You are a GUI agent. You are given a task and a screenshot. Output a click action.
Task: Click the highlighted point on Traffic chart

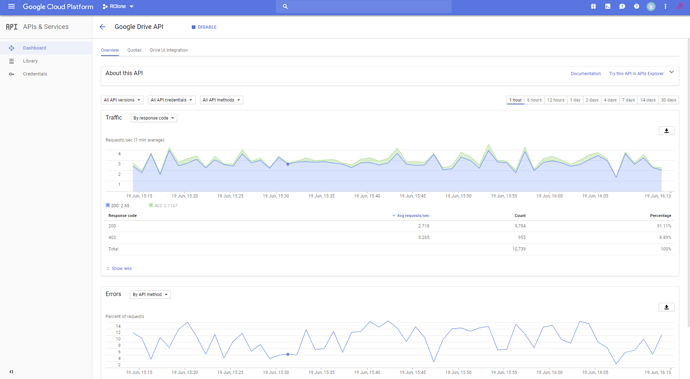(288, 164)
